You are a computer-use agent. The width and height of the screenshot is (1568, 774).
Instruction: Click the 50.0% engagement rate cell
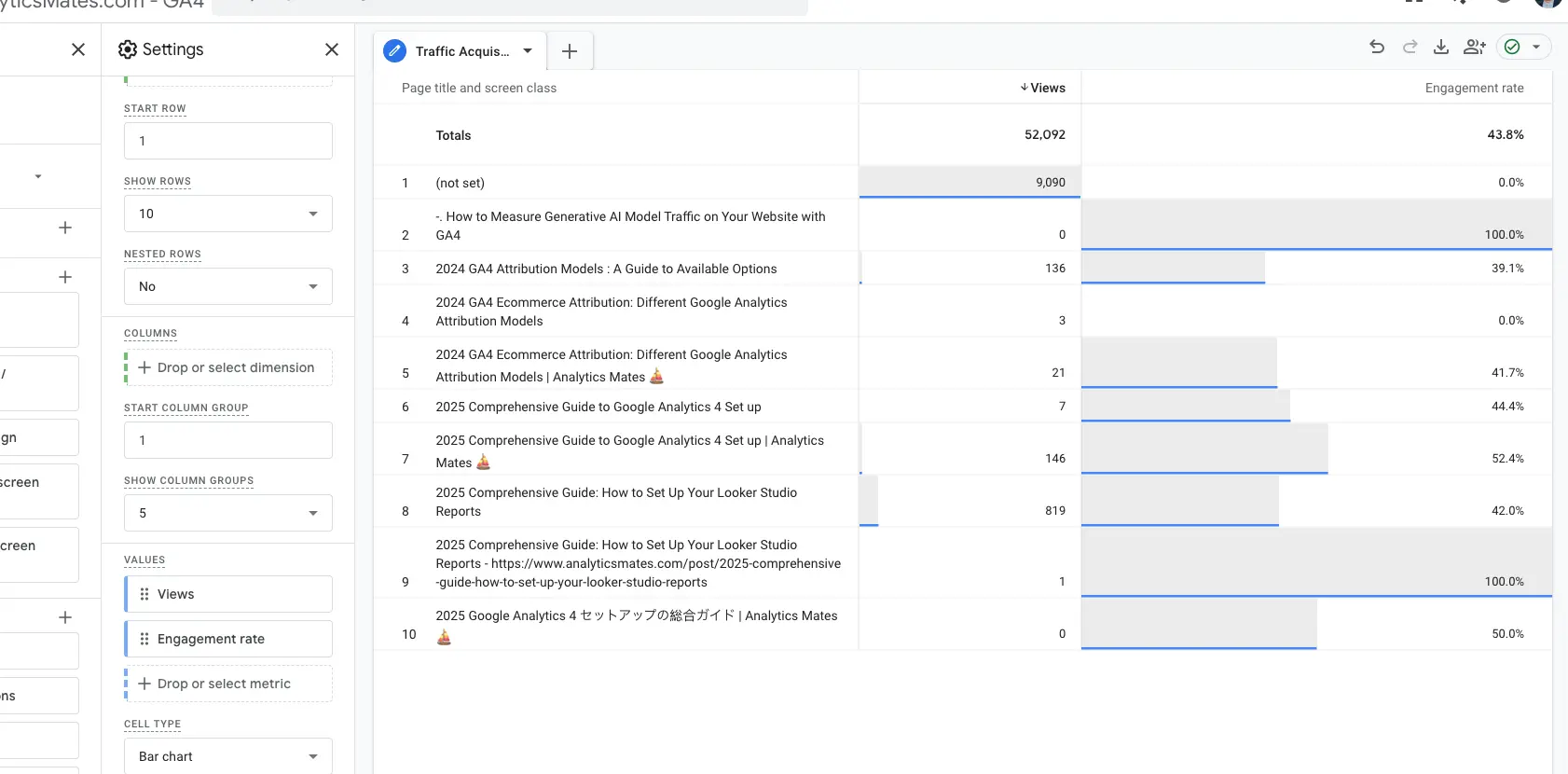(1316, 625)
